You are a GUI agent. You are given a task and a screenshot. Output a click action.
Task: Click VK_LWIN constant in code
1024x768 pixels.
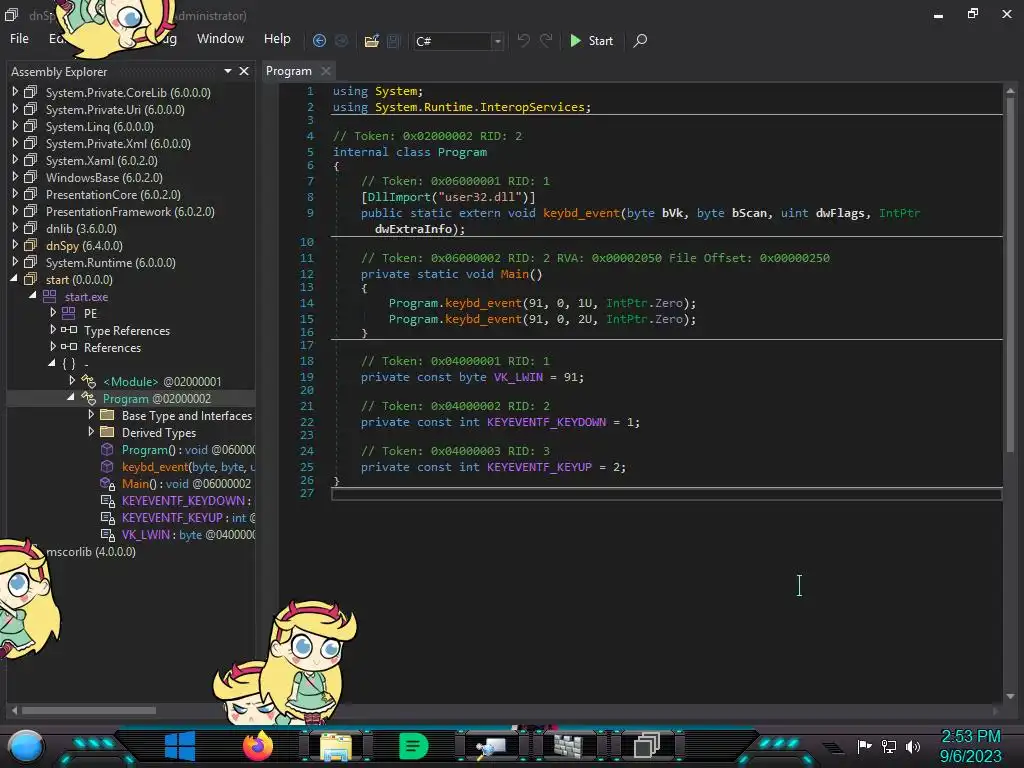tap(518, 377)
